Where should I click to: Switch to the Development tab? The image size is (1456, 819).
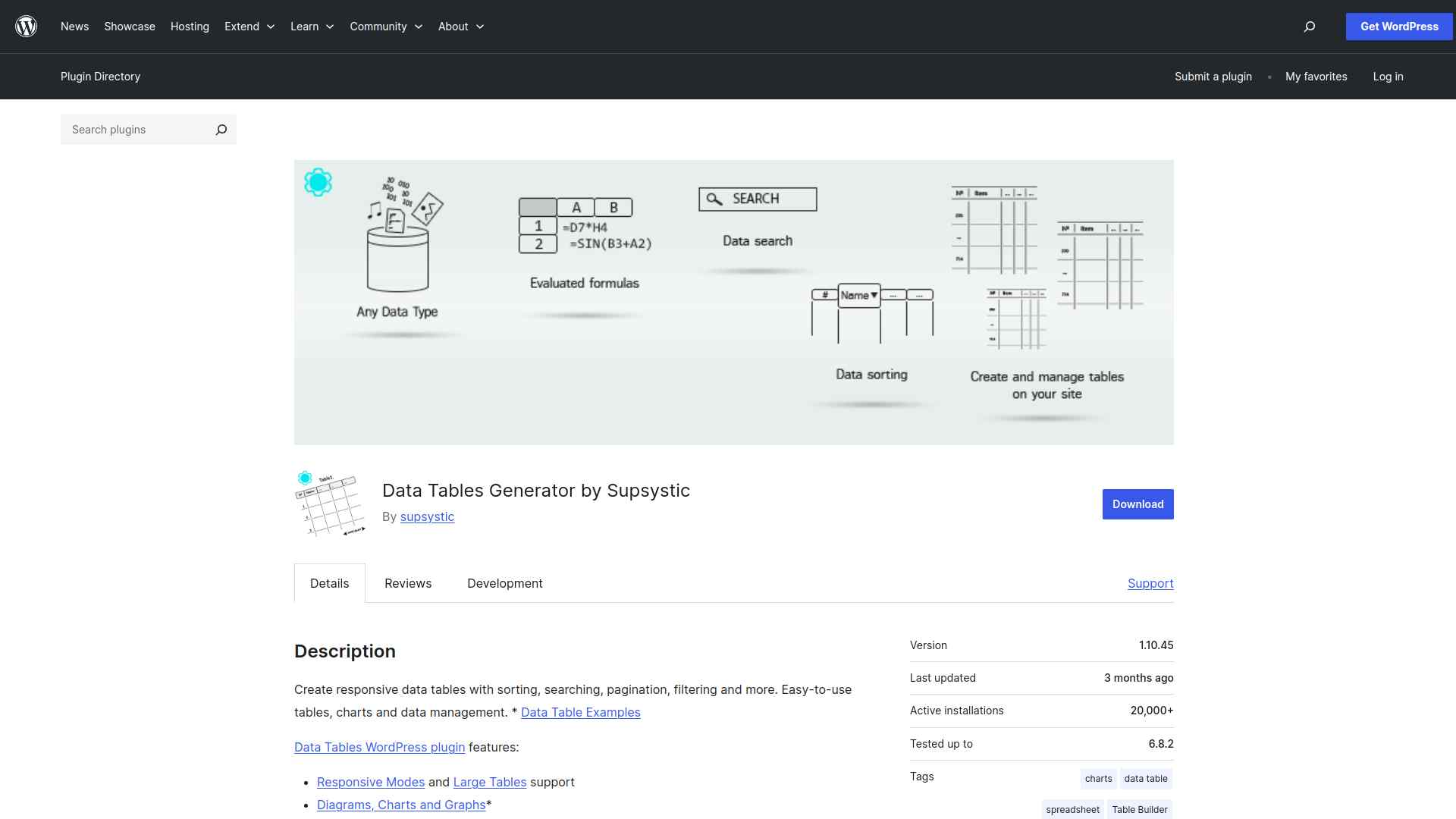pos(505,583)
